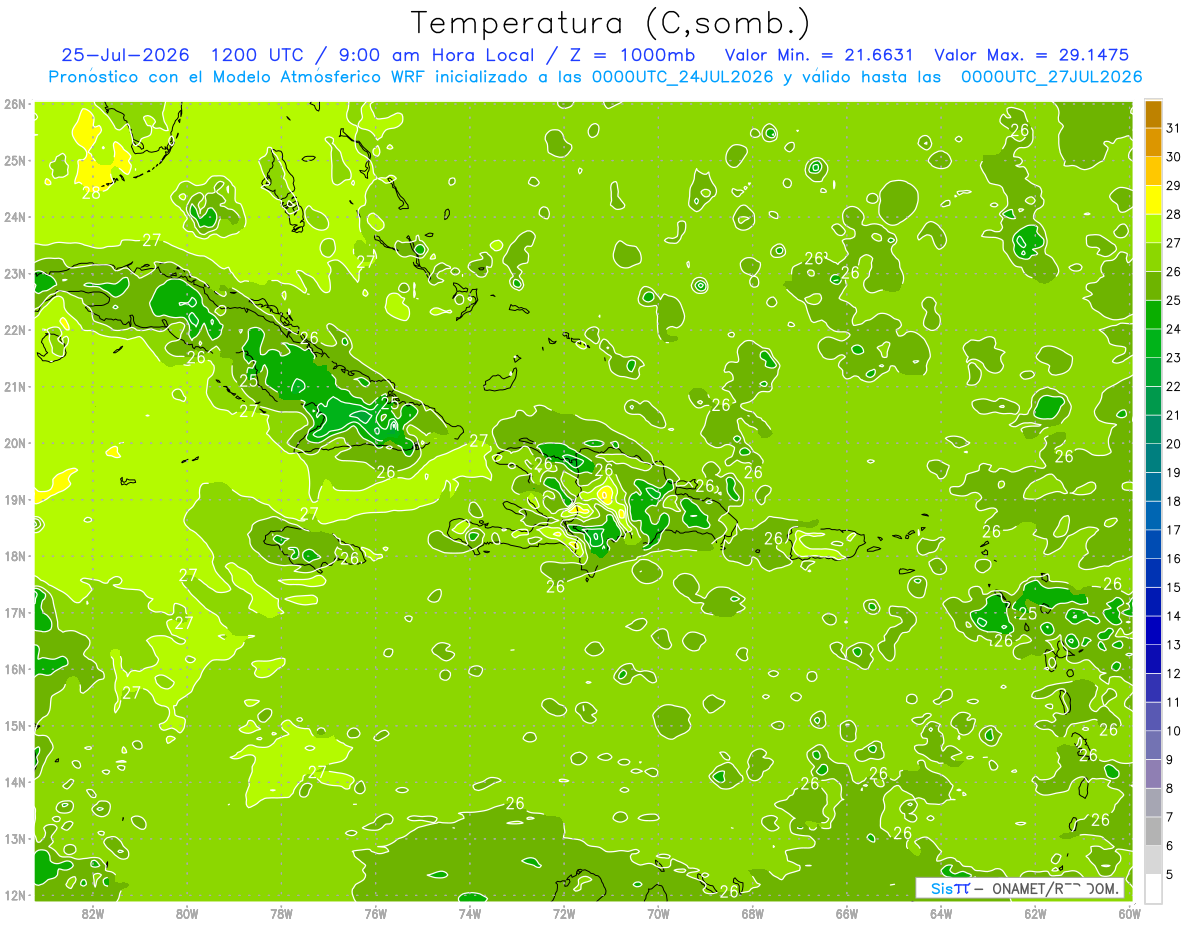
Task: Click the "76W" longitude axis label
Action: (375, 913)
